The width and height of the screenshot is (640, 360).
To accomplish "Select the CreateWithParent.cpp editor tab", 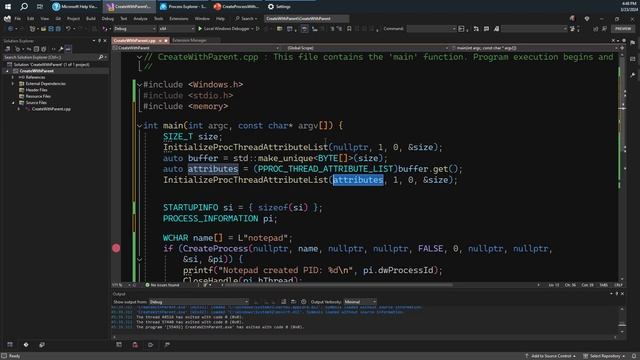I will click(134, 40).
